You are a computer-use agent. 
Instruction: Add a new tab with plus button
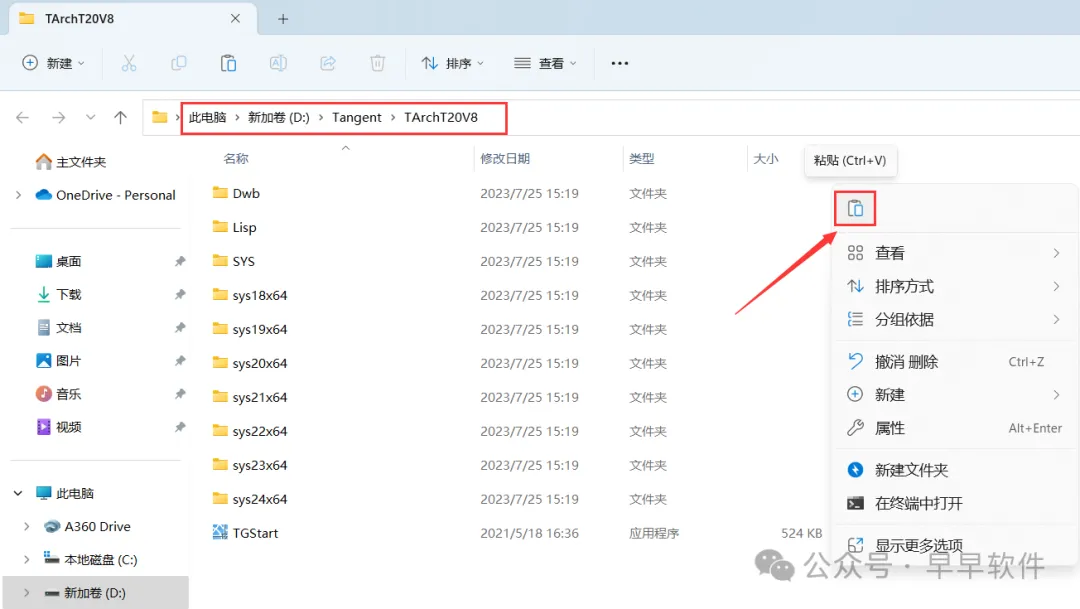tap(283, 19)
